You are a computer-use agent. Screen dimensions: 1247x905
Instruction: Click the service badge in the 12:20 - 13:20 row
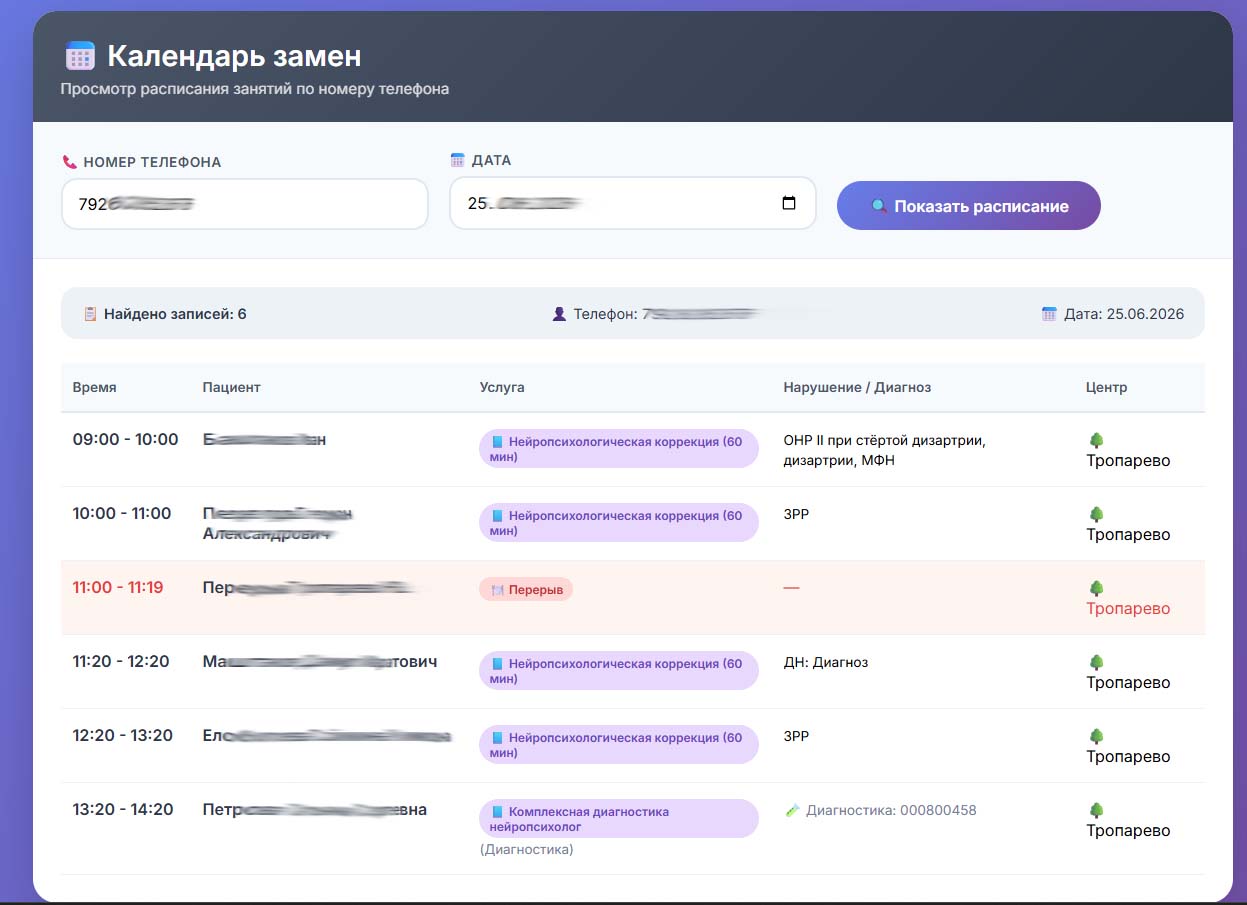(x=619, y=745)
